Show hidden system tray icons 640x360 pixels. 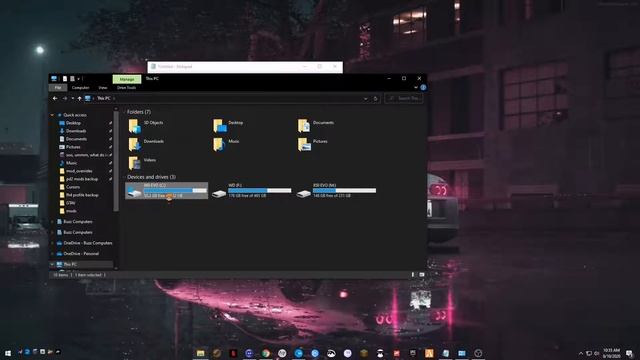(x=581, y=353)
